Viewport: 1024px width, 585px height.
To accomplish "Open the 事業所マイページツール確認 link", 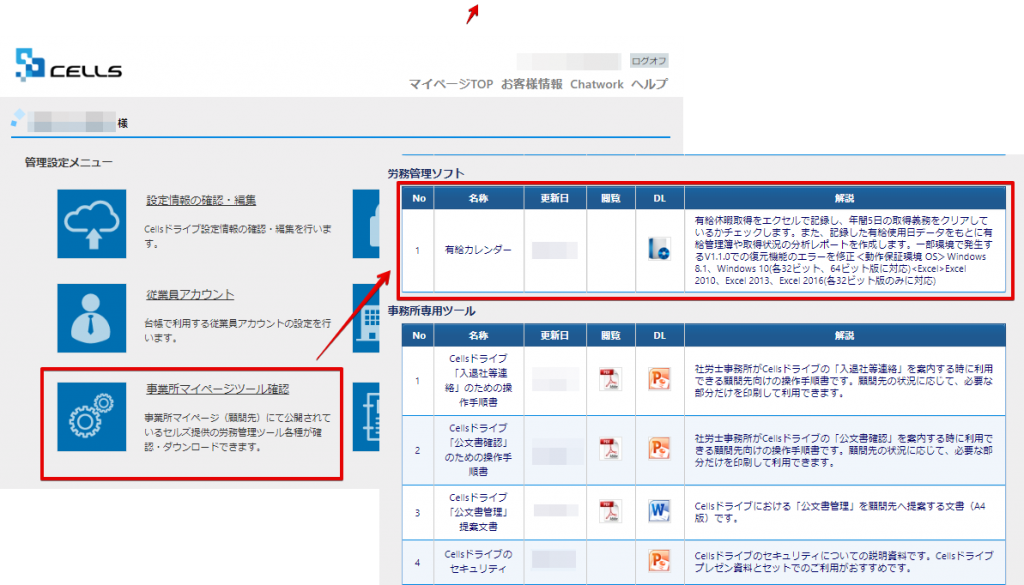I will pyautogui.click(x=217, y=389).
